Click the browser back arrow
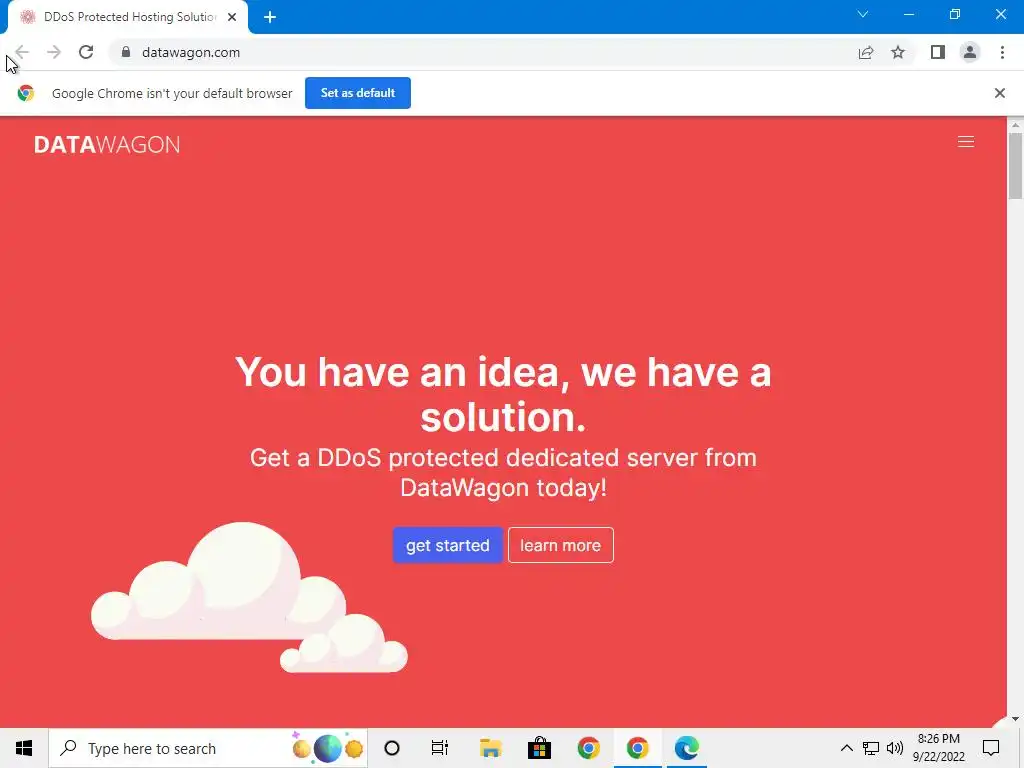 22,52
